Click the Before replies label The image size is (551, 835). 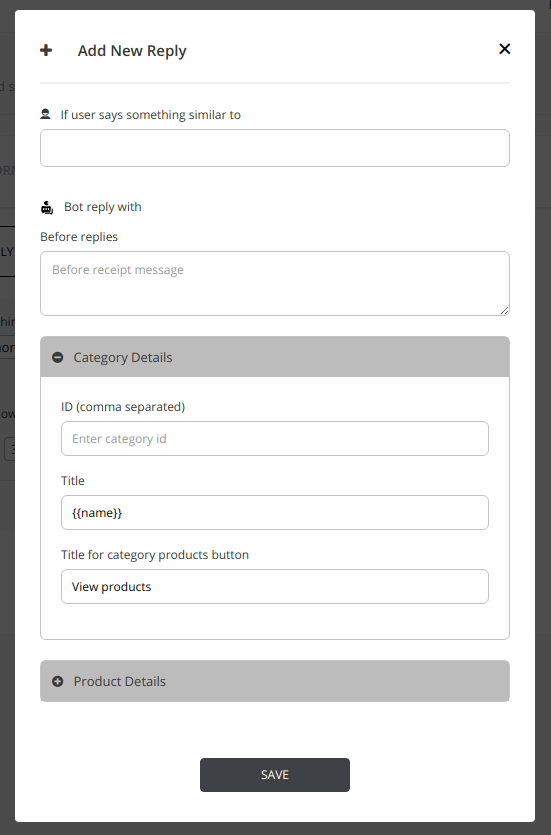coord(79,237)
